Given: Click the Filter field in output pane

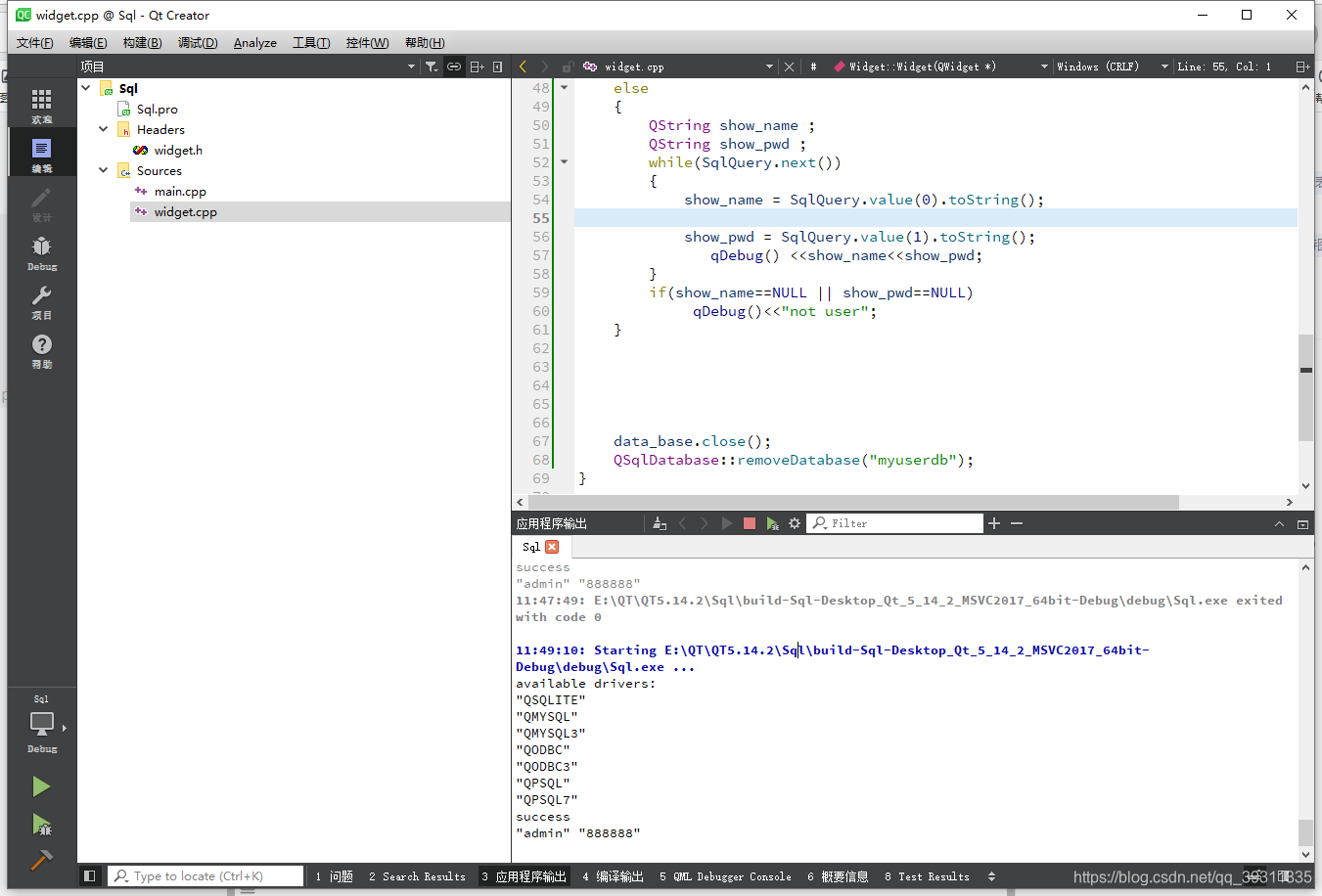Looking at the screenshot, I should coord(895,523).
